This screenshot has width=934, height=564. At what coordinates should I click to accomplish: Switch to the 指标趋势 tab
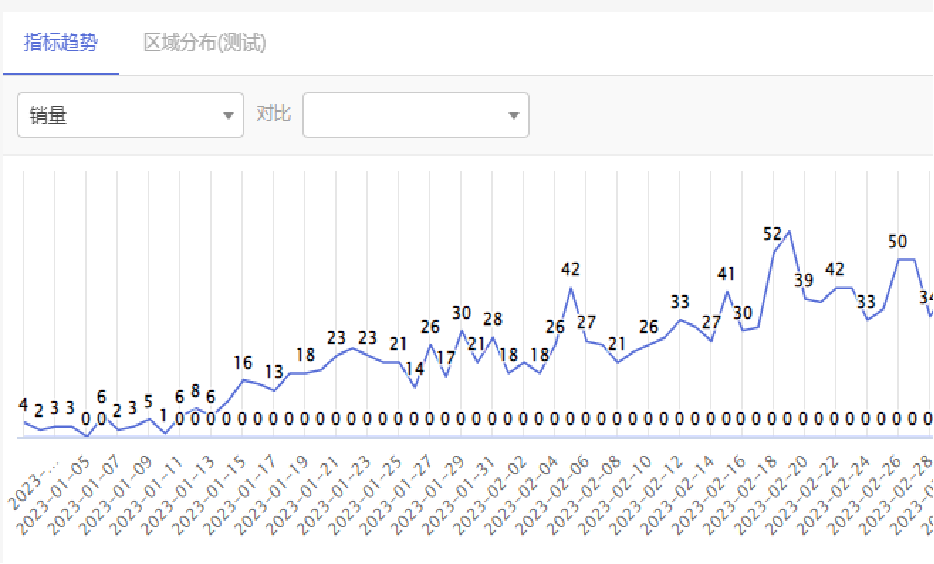[x=61, y=43]
